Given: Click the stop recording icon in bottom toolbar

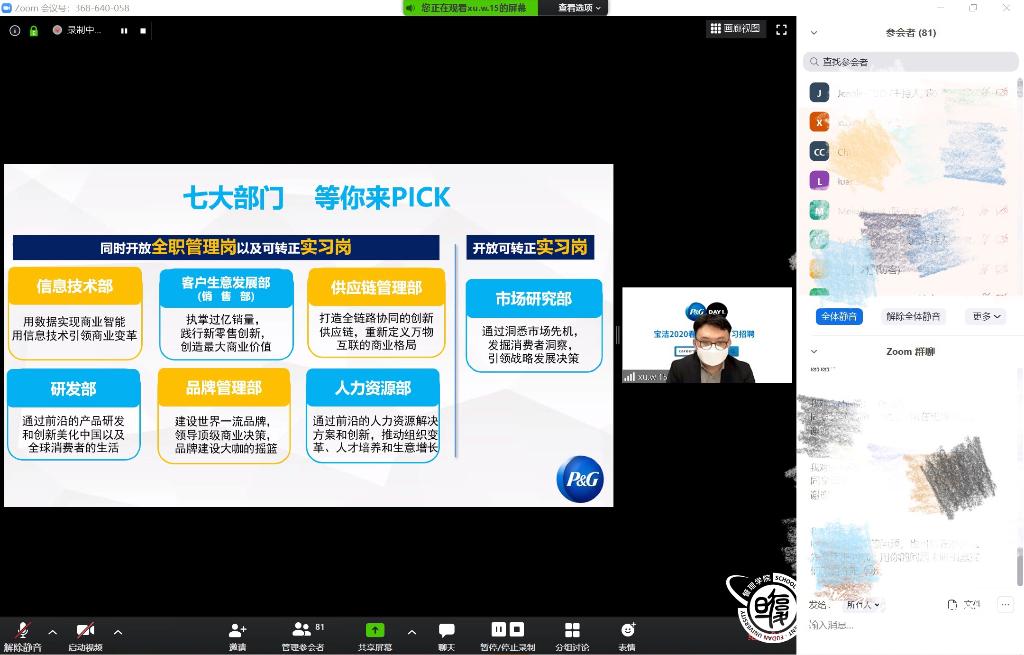Looking at the screenshot, I should point(517,630).
